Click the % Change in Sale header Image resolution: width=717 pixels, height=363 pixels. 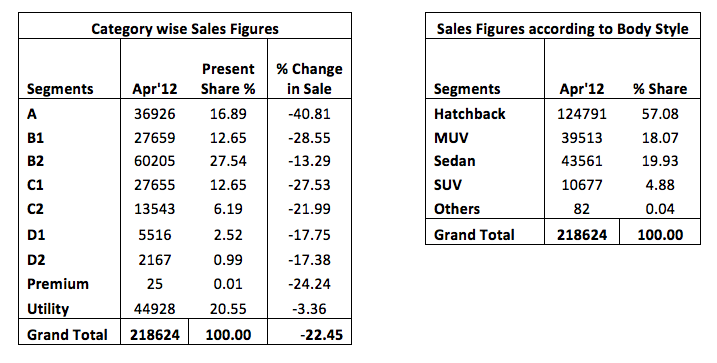[309, 79]
